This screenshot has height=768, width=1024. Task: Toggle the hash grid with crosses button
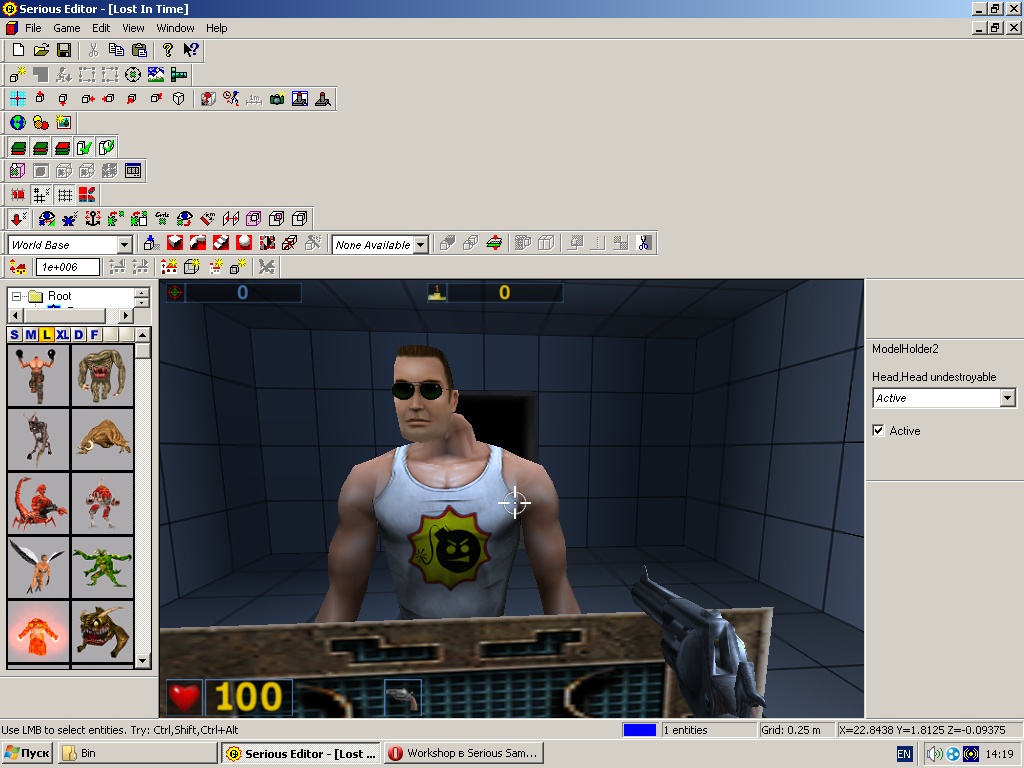pyautogui.click(x=41, y=195)
